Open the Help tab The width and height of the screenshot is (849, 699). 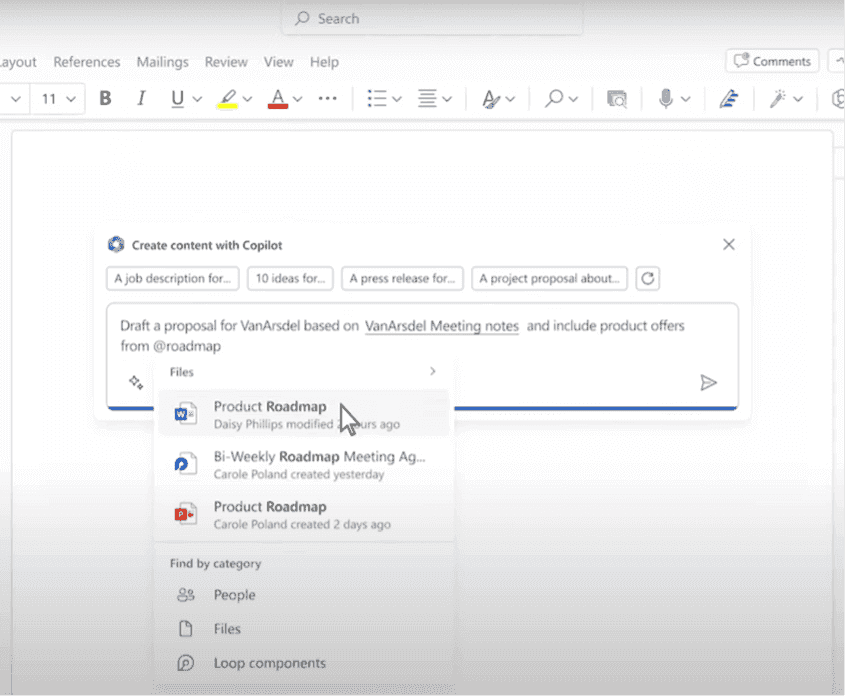(324, 62)
